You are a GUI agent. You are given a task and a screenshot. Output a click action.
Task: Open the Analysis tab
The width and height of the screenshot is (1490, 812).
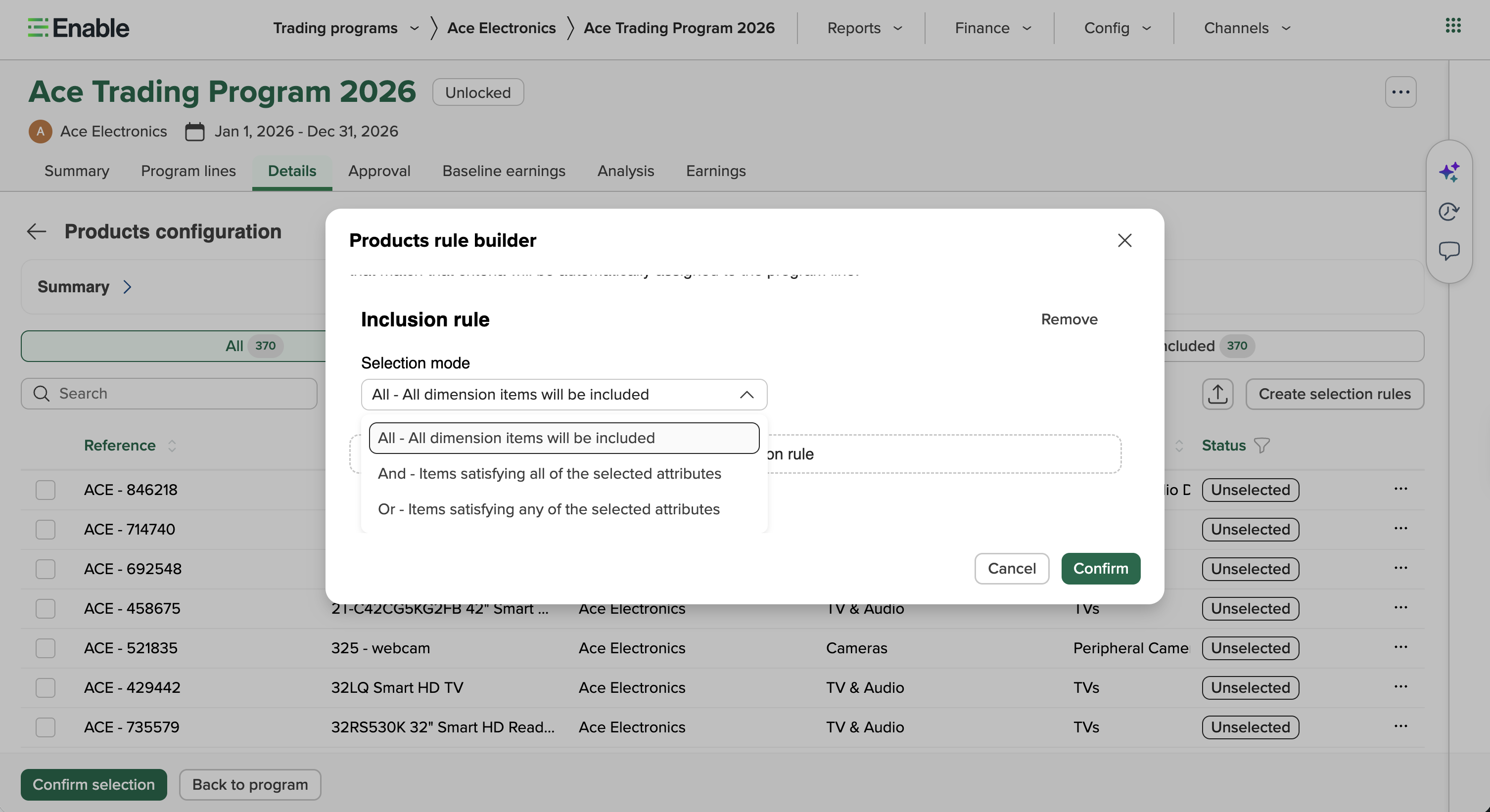626,171
